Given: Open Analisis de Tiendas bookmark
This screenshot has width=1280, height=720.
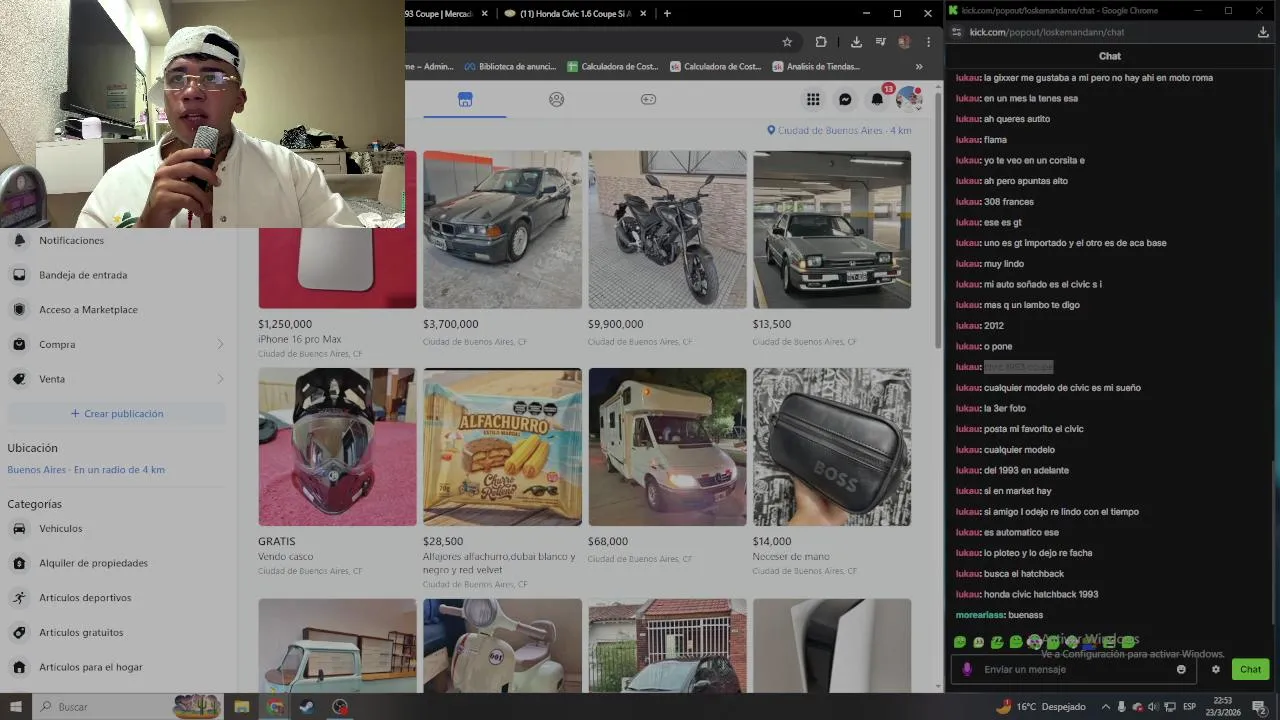Looking at the screenshot, I should [816, 67].
